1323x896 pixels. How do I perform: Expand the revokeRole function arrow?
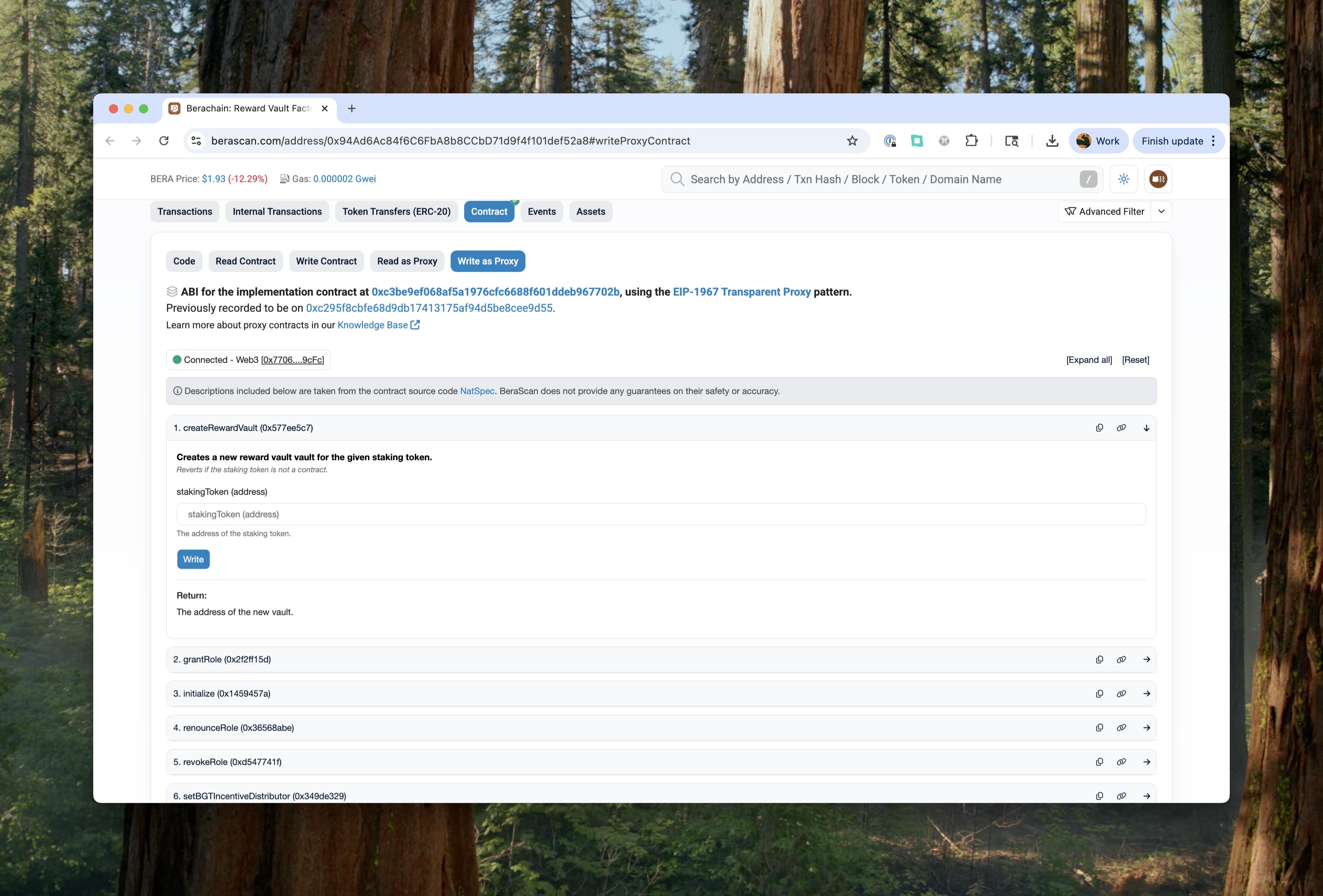click(x=1146, y=762)
